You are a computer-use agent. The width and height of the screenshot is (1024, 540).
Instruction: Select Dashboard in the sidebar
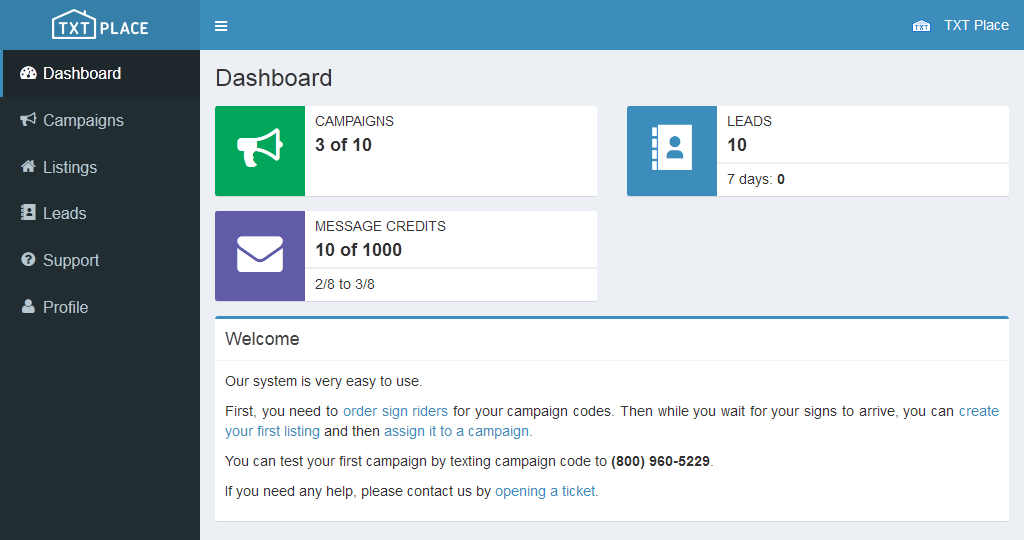(82, 73)
